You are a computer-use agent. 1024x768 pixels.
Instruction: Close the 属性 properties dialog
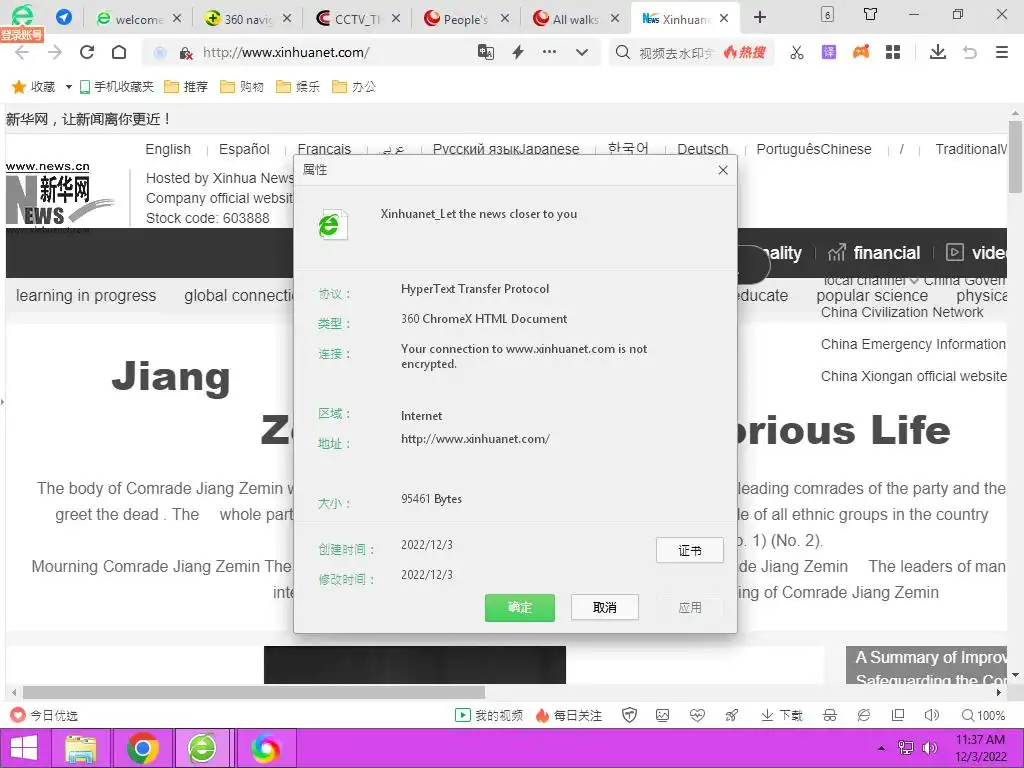(x=723, y=170)
